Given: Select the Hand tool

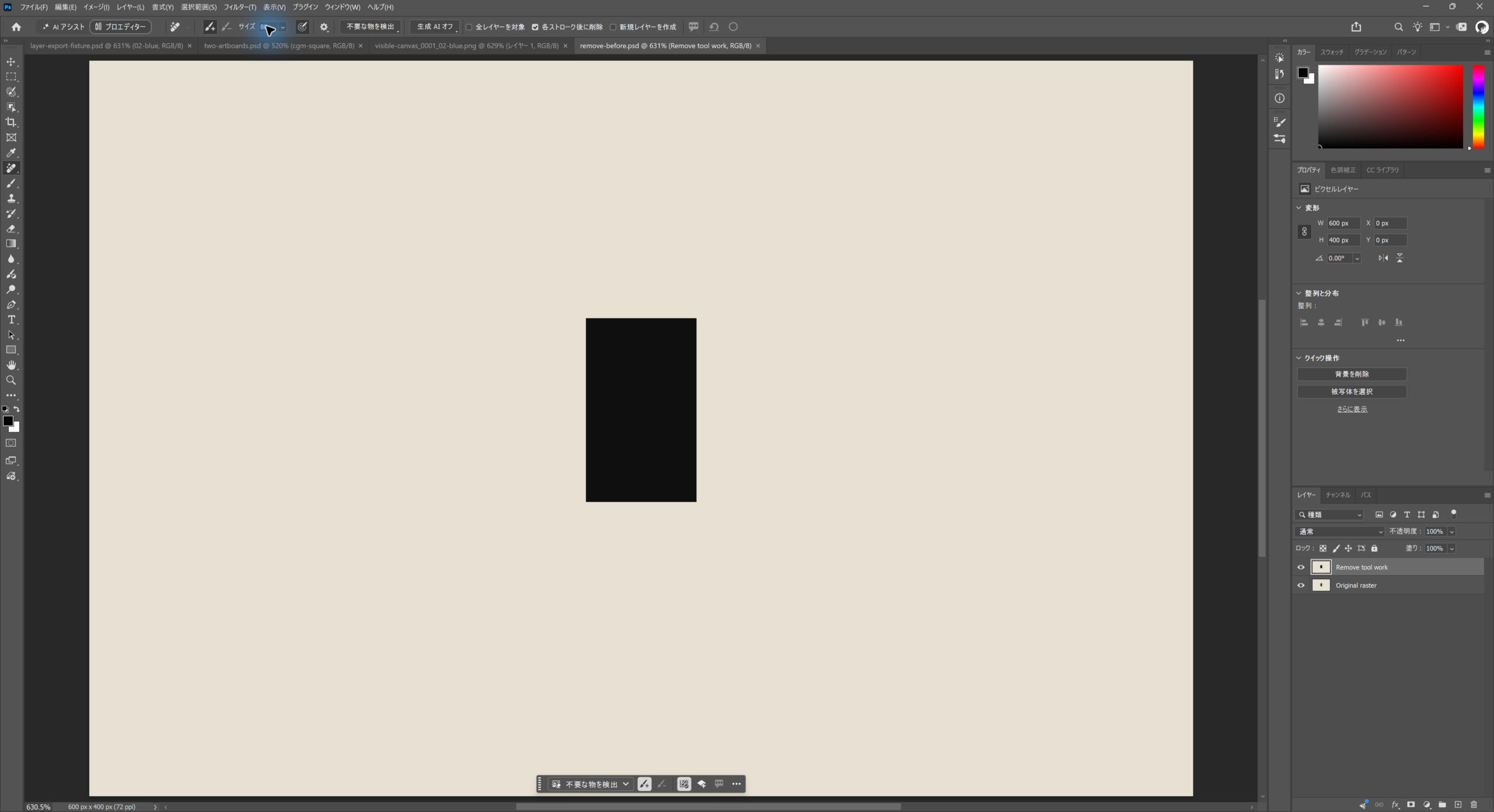Looking at the screenshot, I should coord(11,365).
